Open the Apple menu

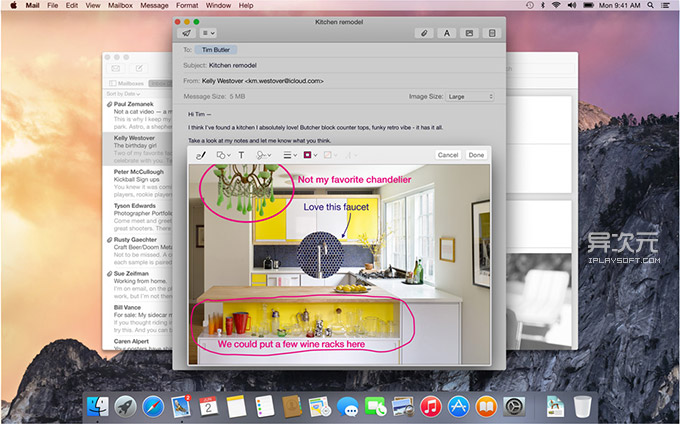tap(13, 5)
